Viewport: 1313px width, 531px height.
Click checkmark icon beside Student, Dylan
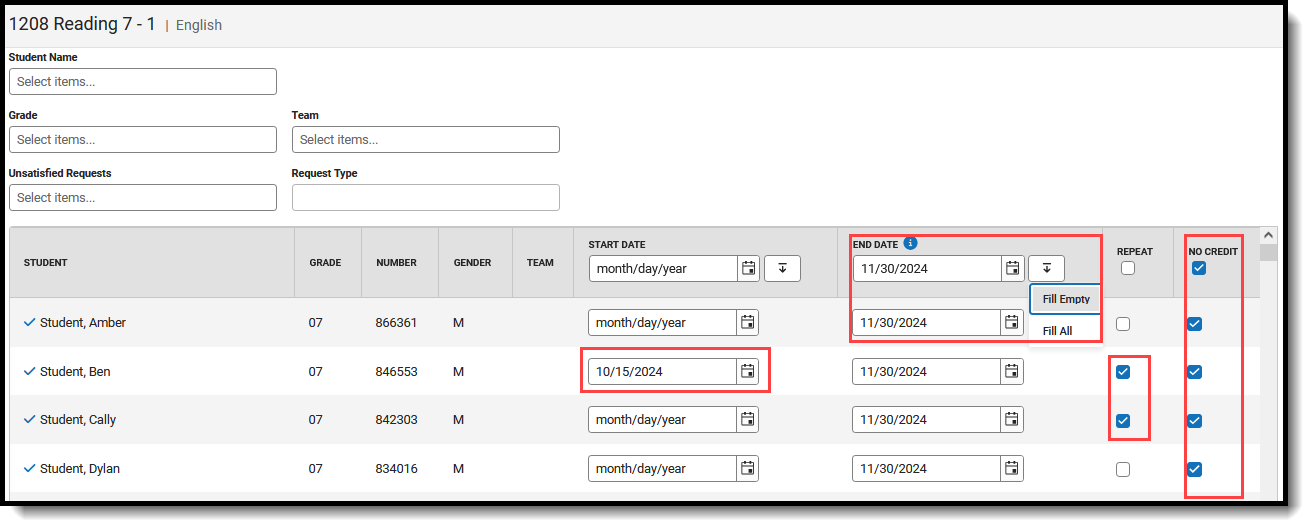29,468
